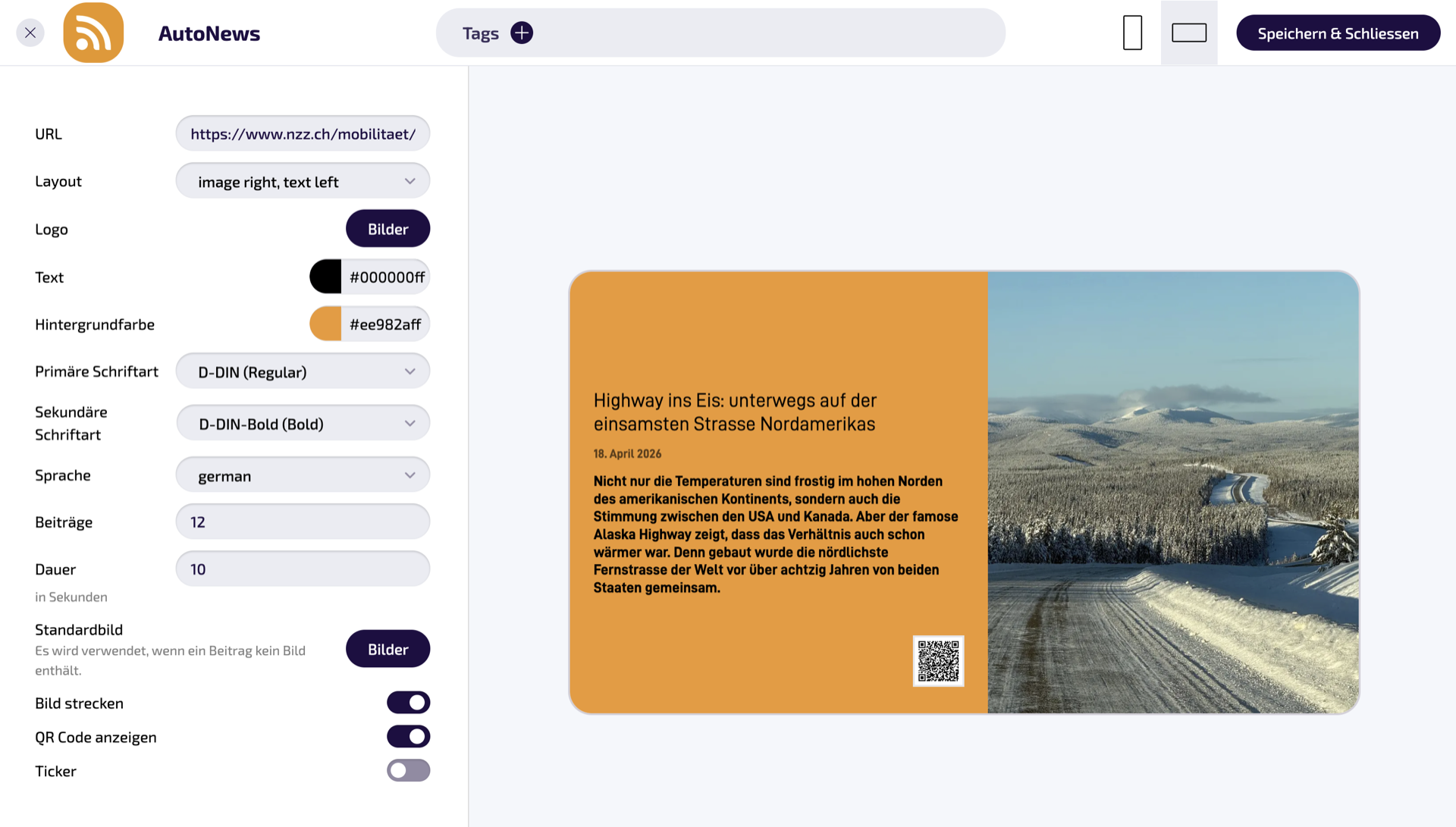Click the orange AutoNews RSS logo icon

tap(93, 33)
